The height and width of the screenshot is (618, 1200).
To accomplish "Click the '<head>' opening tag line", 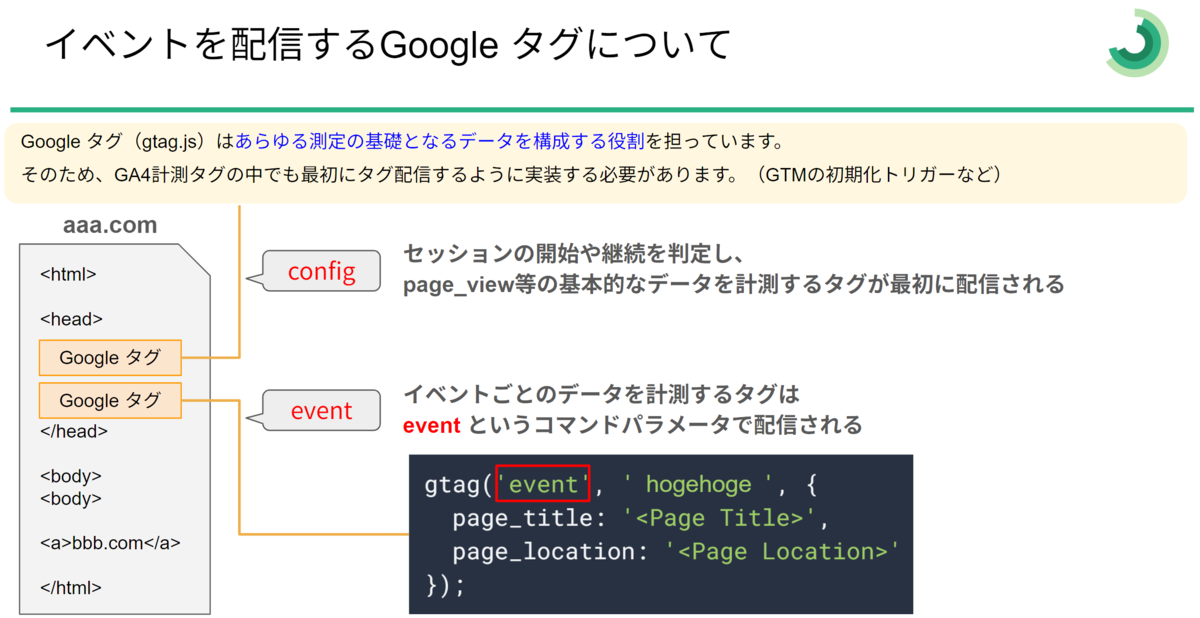I will [x=71, y=319].
